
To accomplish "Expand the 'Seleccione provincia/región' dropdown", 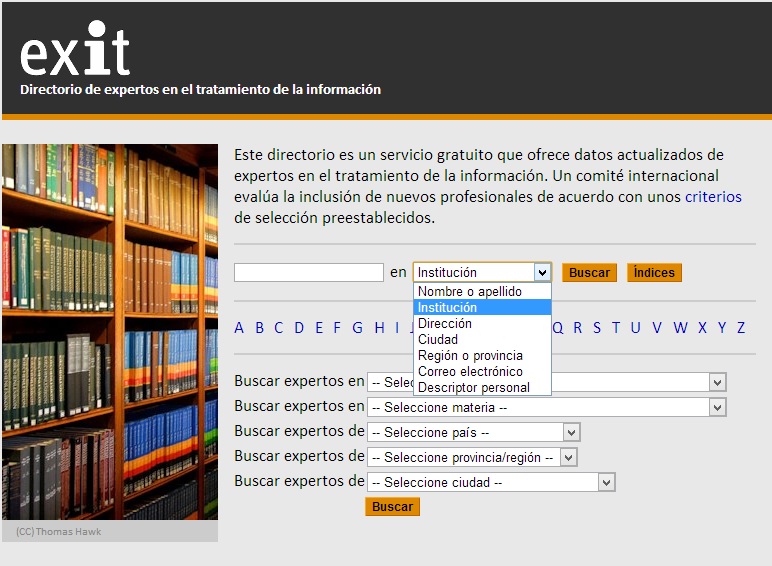I will click(x=471, y=457).
